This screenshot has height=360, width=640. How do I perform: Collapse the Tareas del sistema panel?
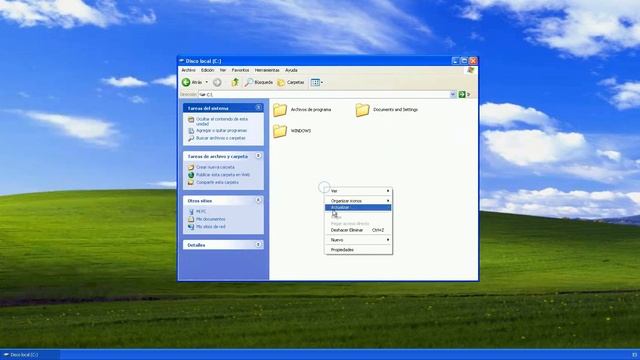pos(258,108)
